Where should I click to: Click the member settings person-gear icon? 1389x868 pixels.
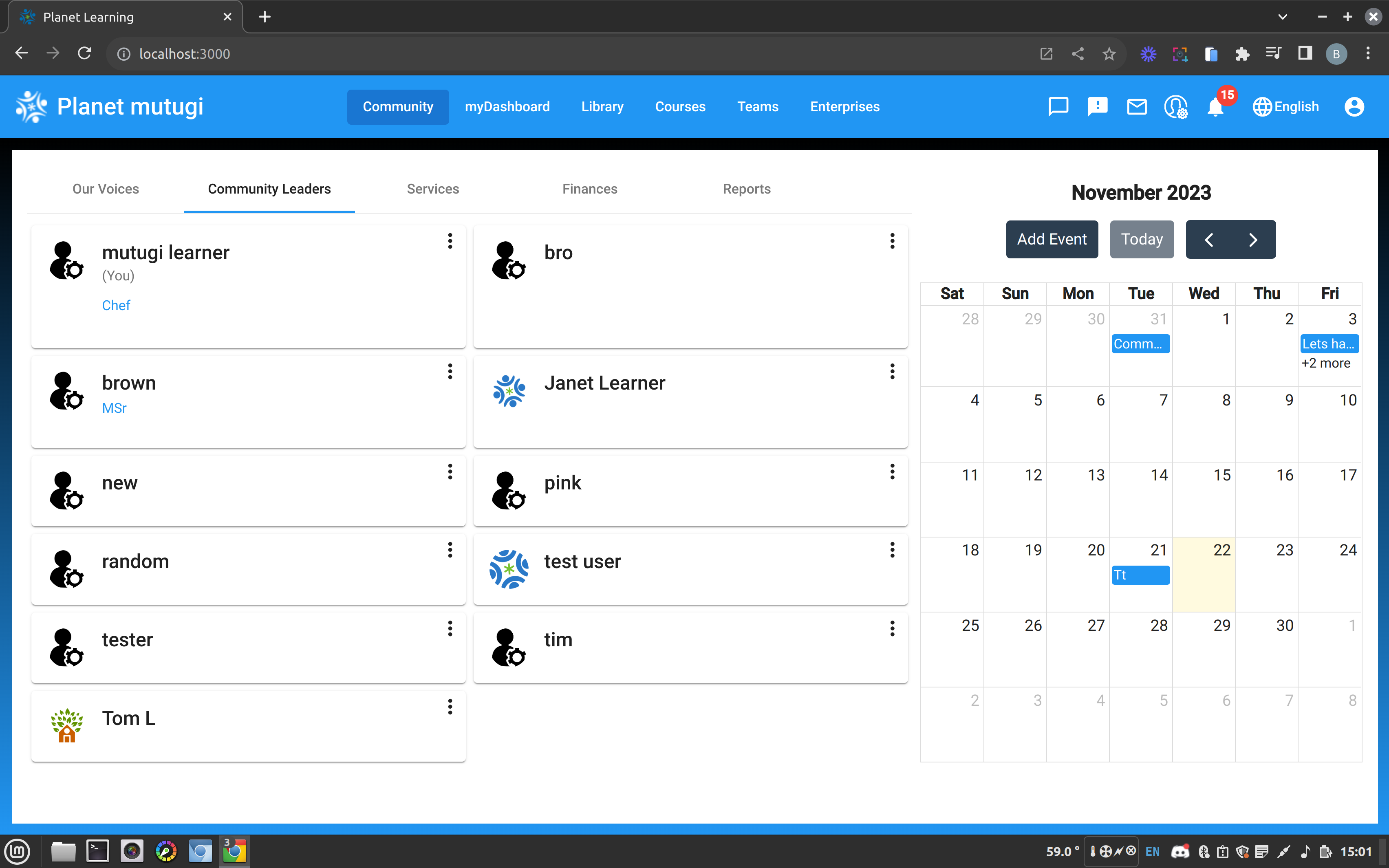1175,106
